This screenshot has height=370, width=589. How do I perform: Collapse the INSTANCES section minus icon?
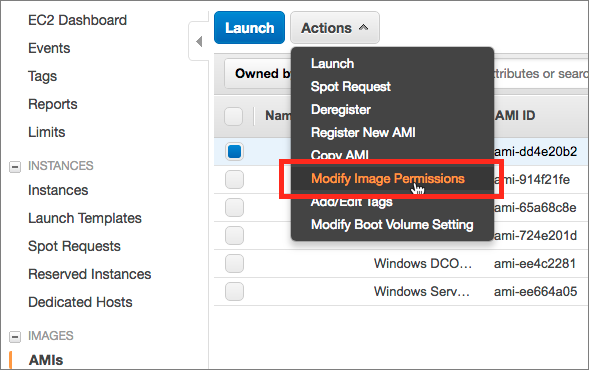pos(15,166)
